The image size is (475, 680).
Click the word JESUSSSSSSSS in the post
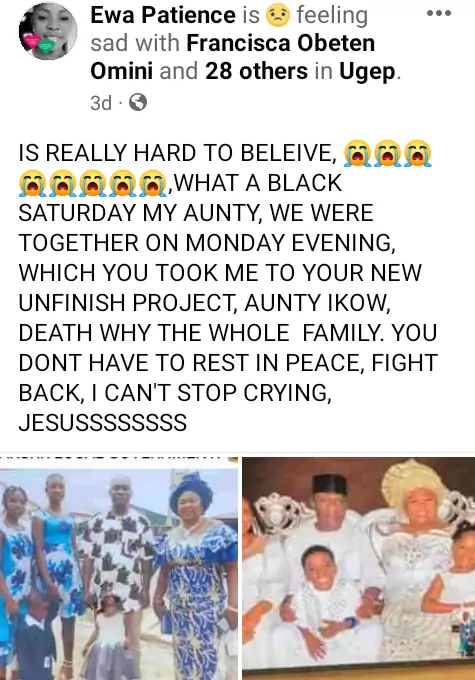[103, 423]
